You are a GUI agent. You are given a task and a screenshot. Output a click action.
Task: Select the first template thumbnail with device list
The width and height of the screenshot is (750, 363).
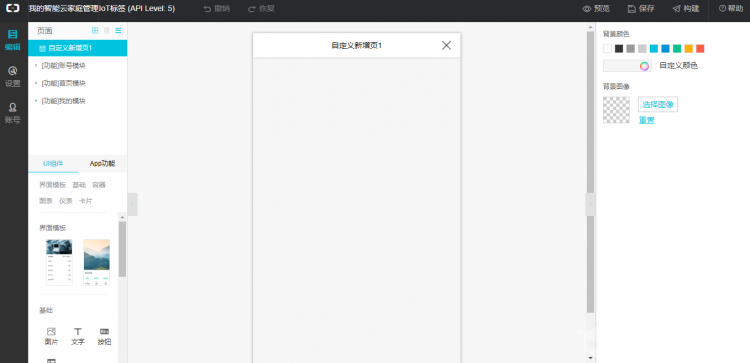pos(59,262)
